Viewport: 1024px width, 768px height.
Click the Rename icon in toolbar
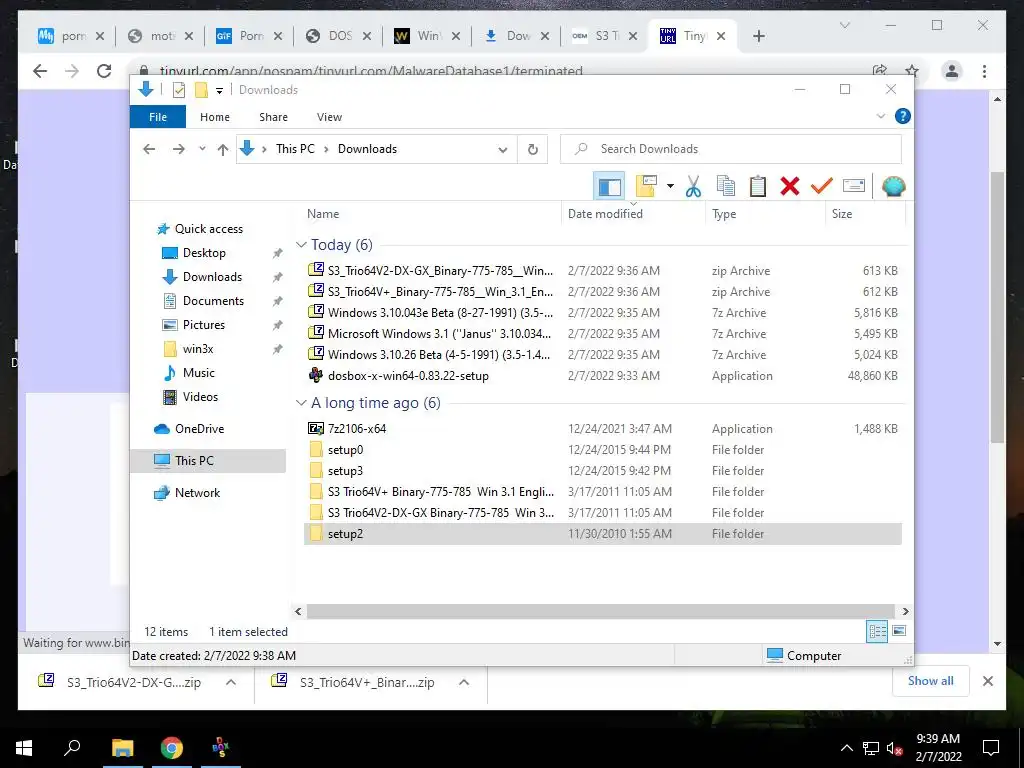tap(854, 187)
